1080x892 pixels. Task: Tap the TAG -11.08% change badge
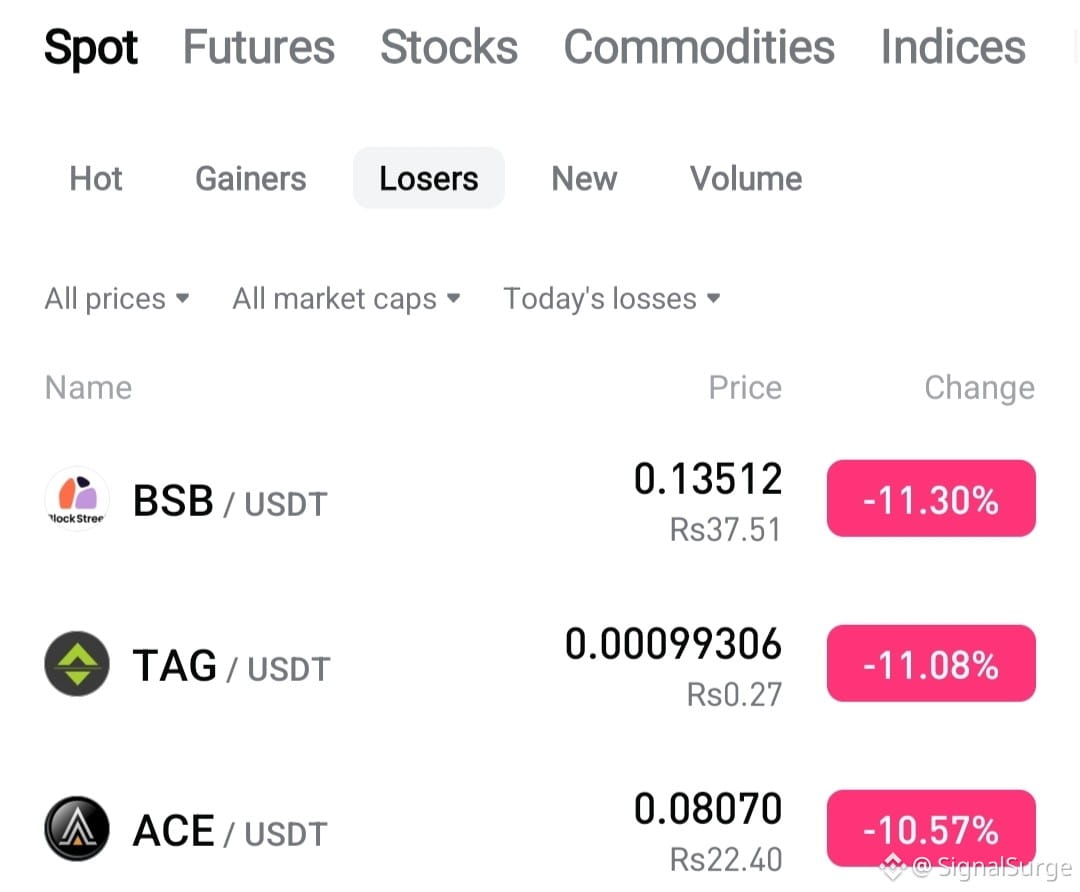(931, 663)
